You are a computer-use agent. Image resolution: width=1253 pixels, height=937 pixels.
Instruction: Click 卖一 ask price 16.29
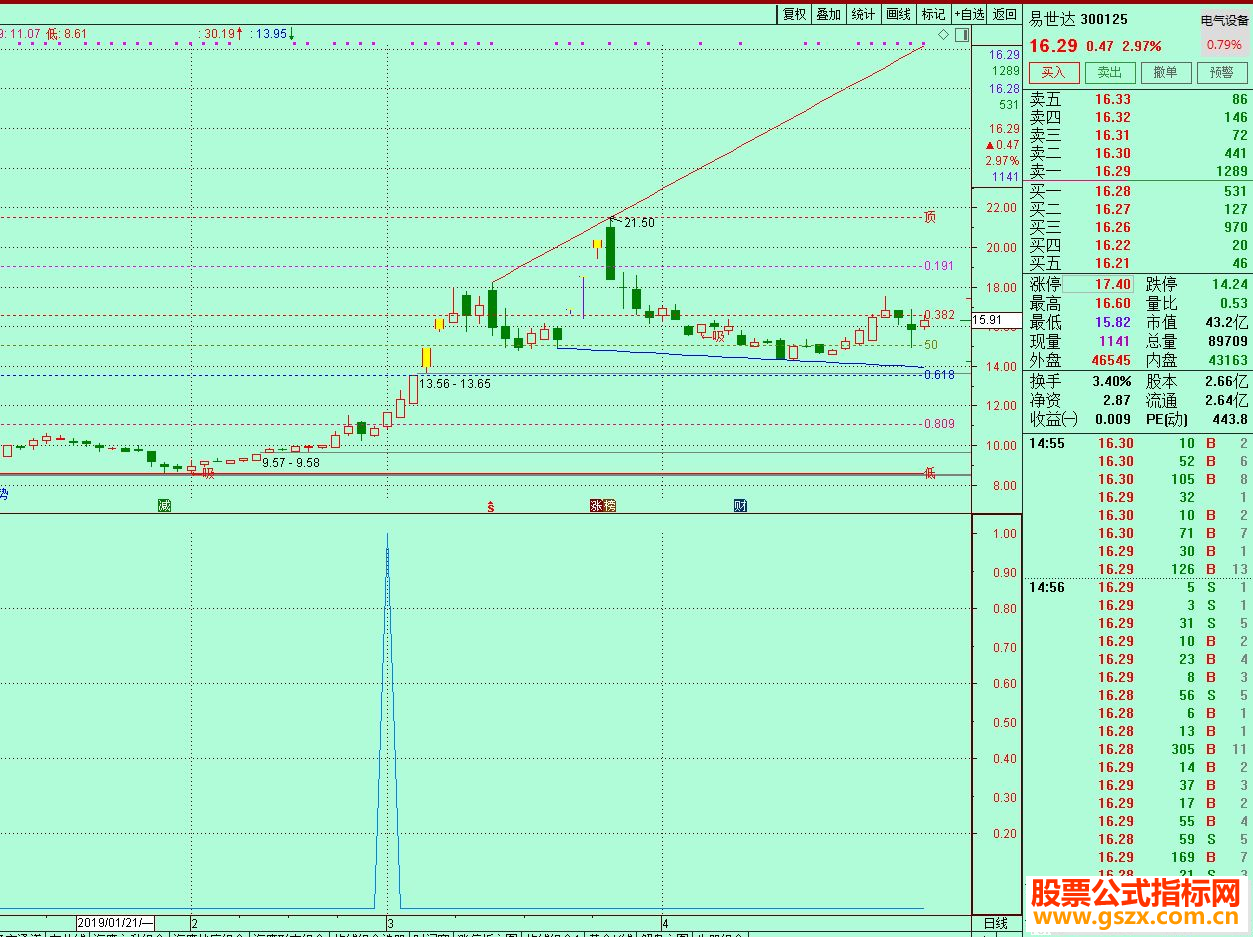coord(1112,171)
